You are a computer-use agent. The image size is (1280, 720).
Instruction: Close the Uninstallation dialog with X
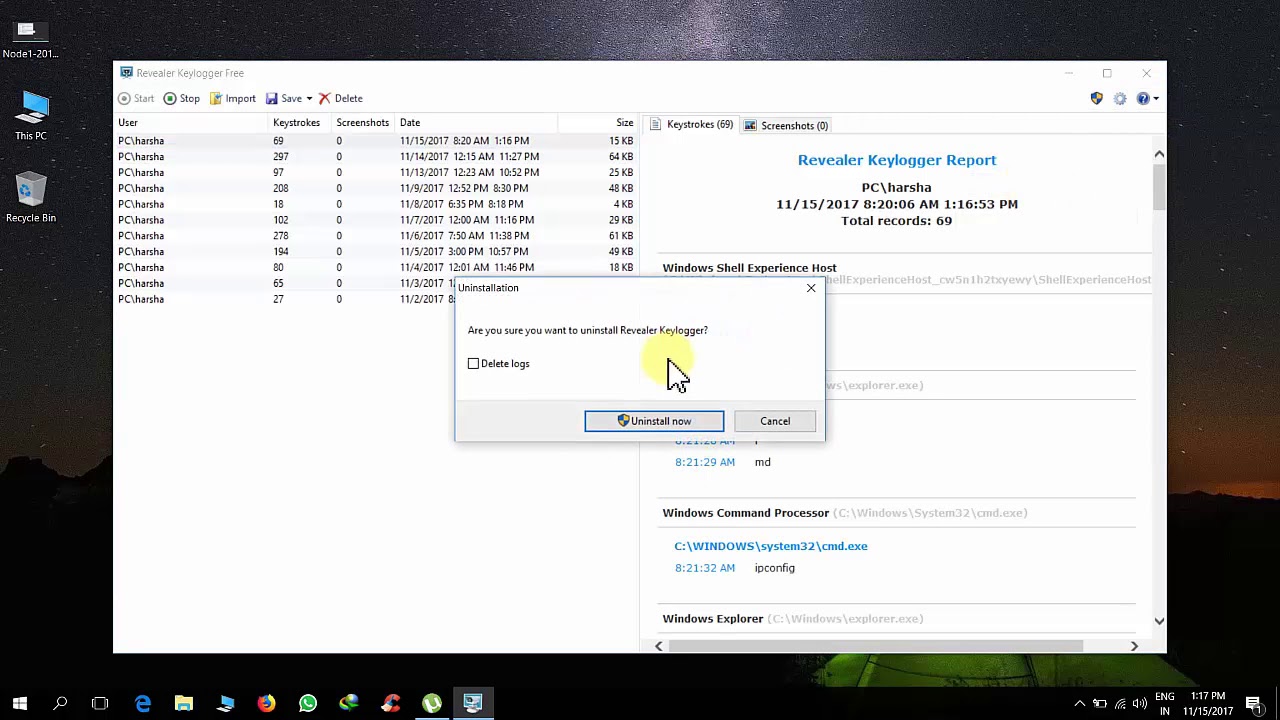pos(811,288)
